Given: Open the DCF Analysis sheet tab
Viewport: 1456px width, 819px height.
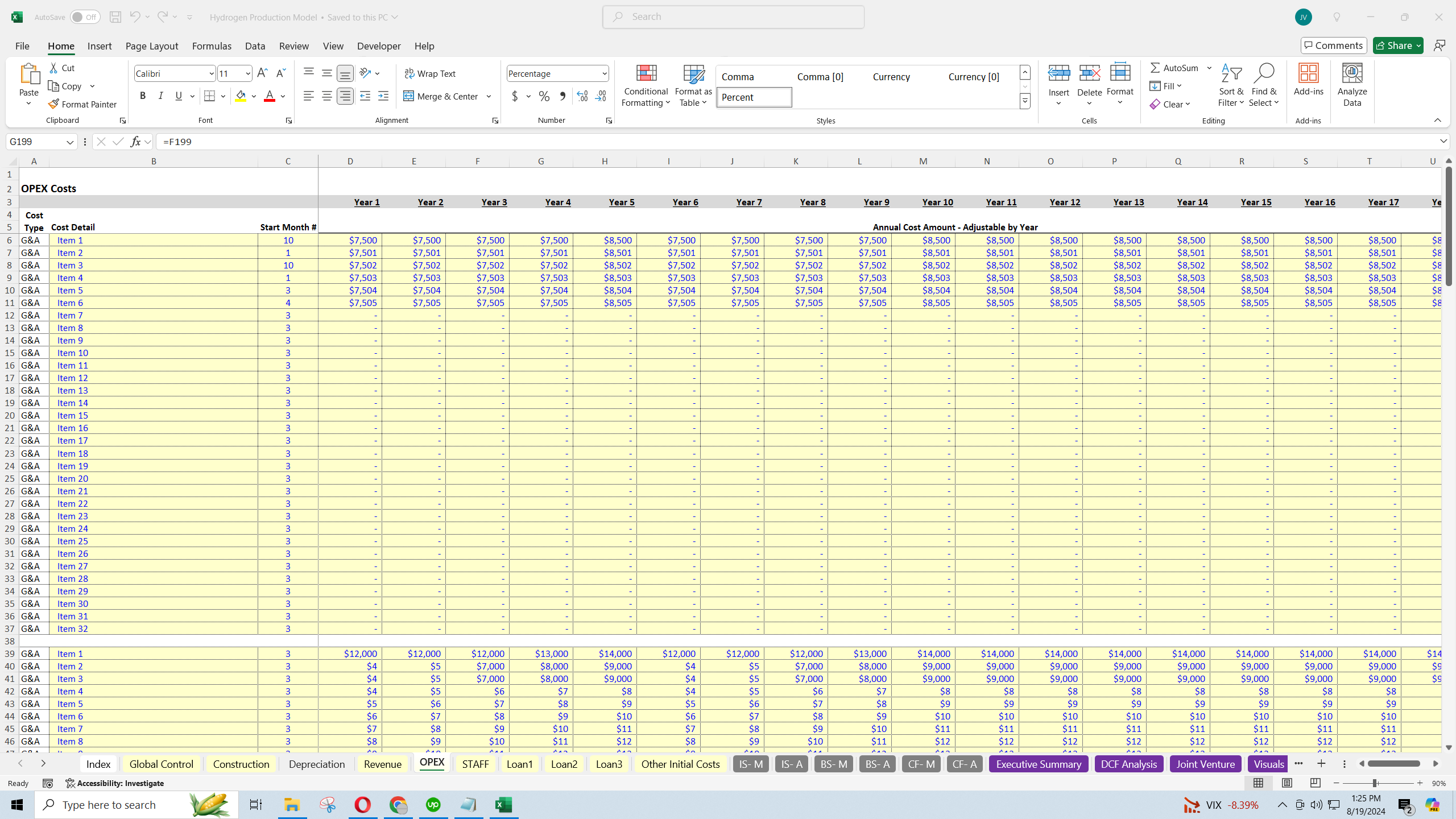Looking at the screenshot, I should point(1128,764).
